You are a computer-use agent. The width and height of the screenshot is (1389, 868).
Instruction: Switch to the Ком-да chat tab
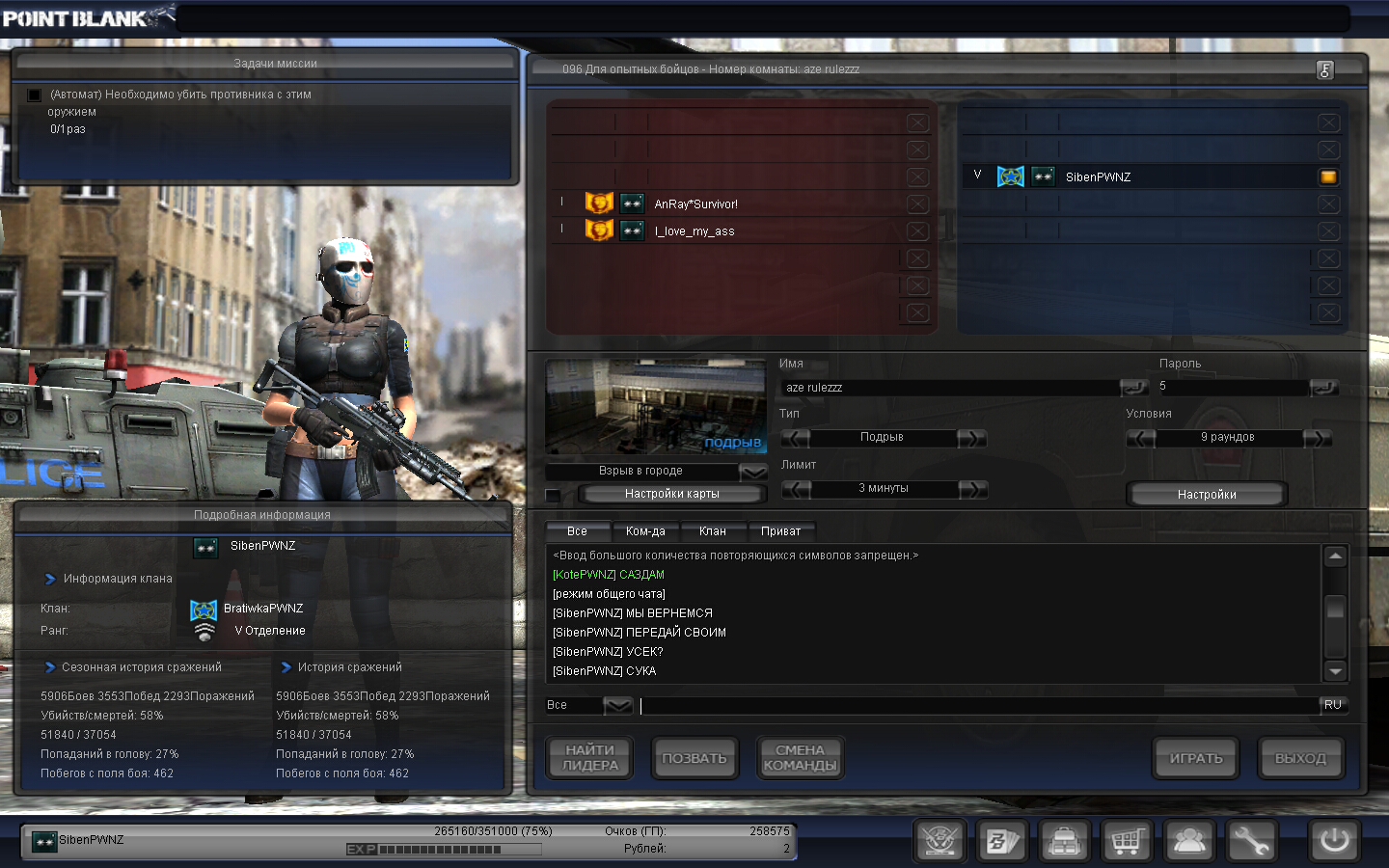[645, 531]
